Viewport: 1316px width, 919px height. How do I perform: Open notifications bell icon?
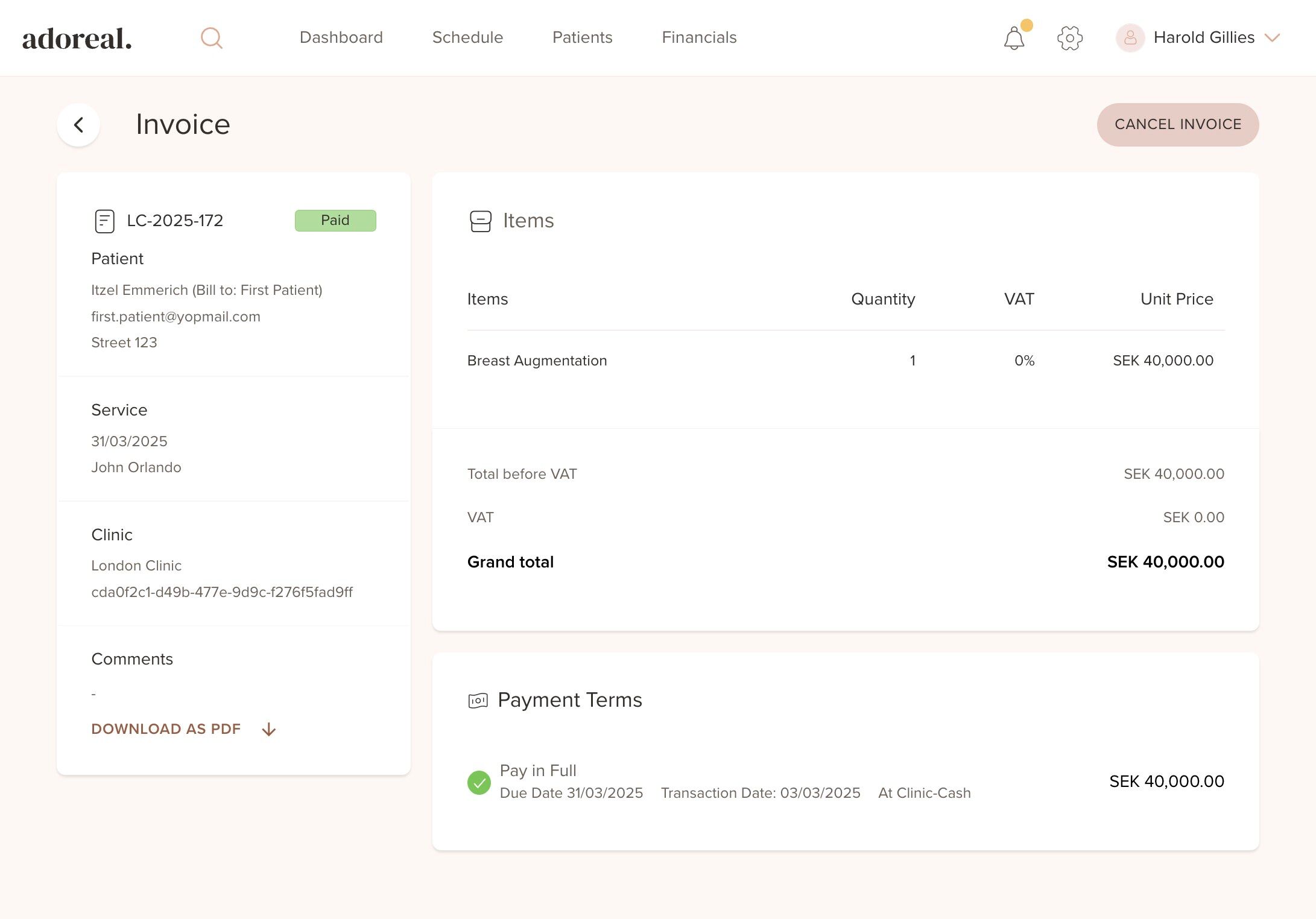coord(1014,39)
